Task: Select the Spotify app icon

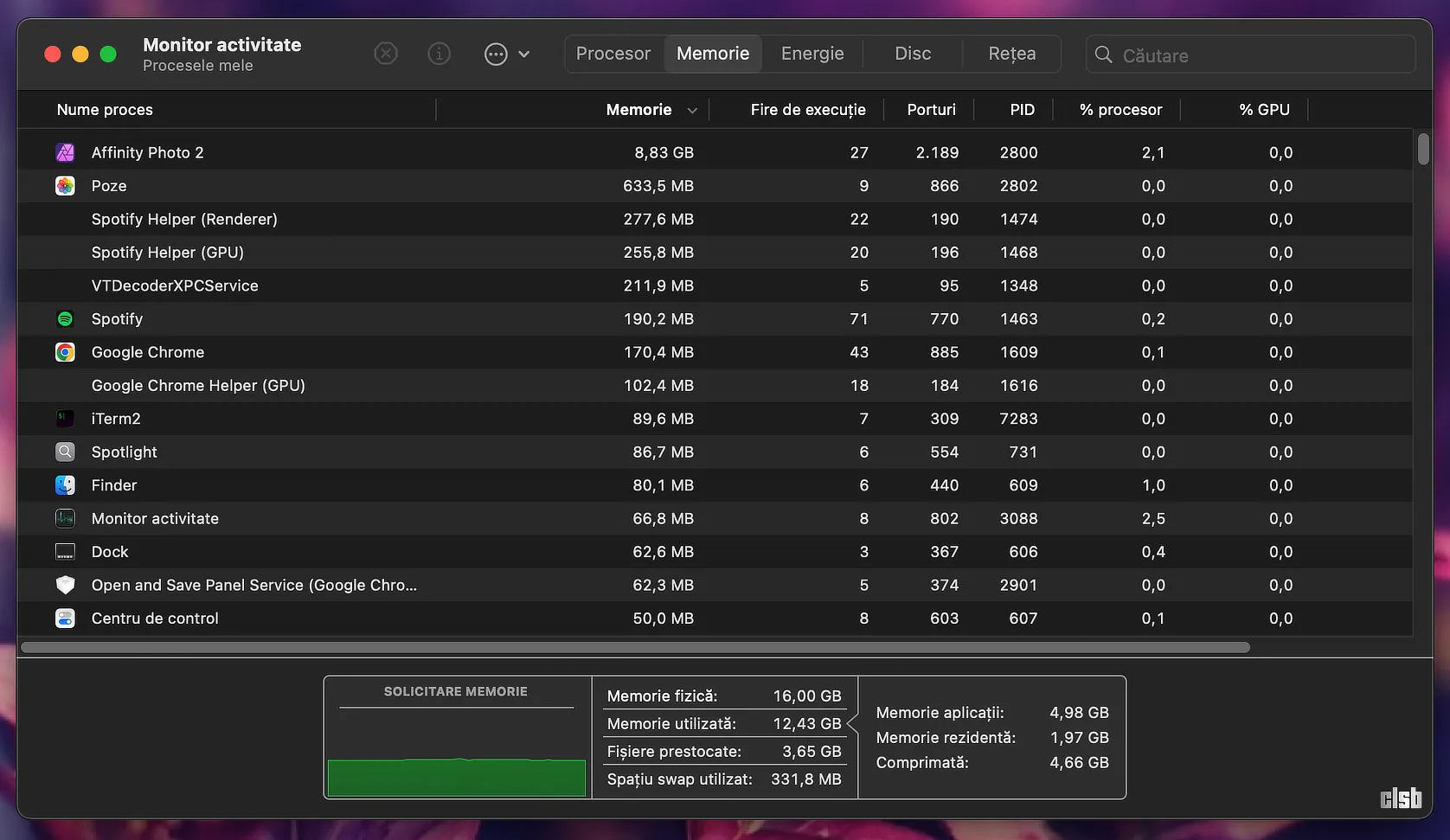Action: pyautogui.click(x=65, y=319)
